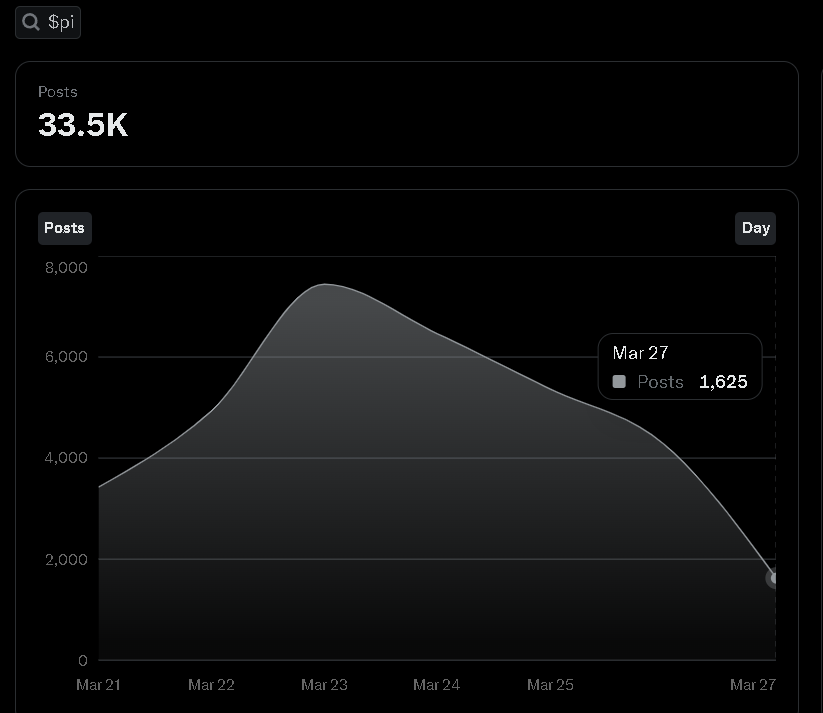Click the 6,000 y-axis label

point(66,356)
